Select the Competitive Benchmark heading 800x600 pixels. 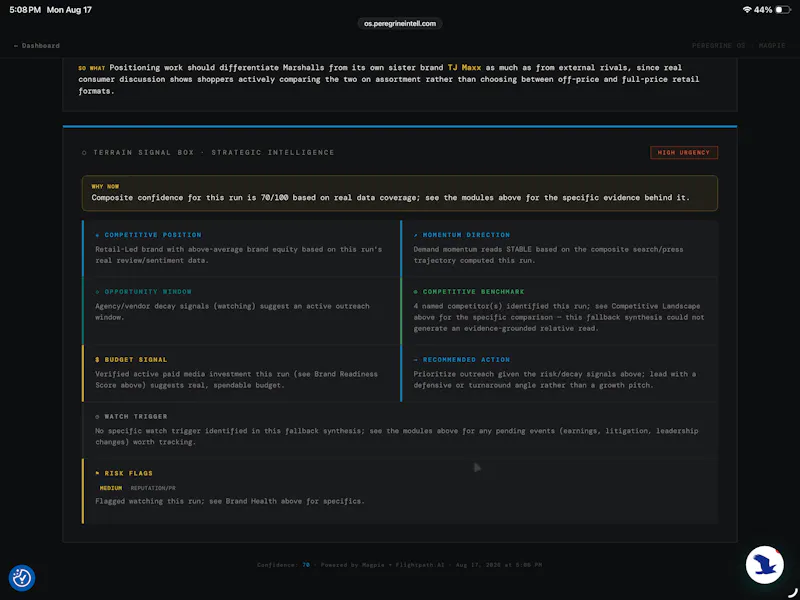(x=473, y=292)
